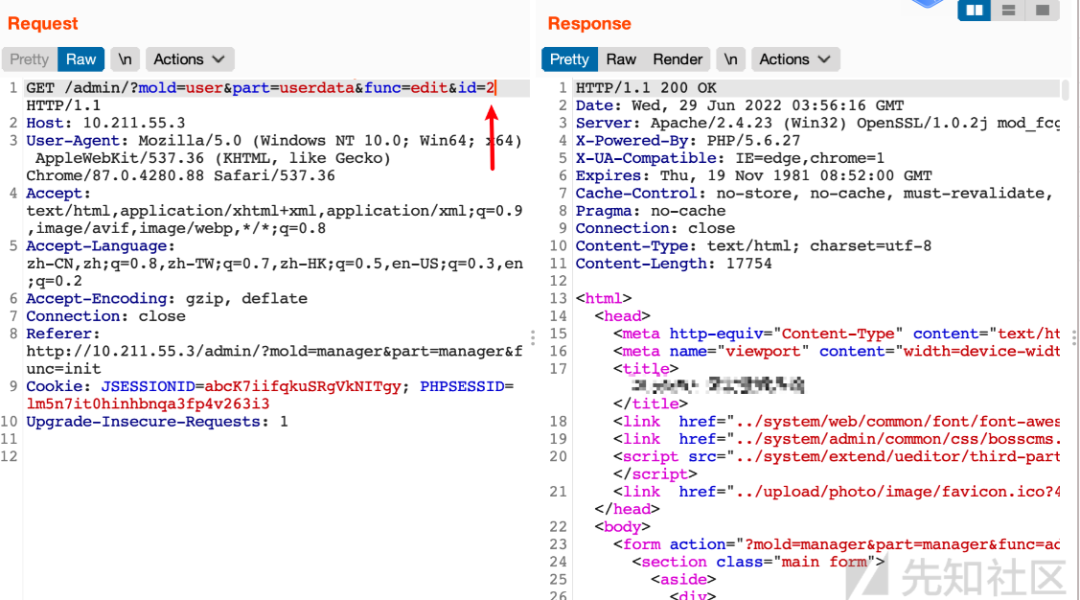Click the 'X-UA-Compatible' response header
Screen dimensions: 1080x600
click(730, 158)
